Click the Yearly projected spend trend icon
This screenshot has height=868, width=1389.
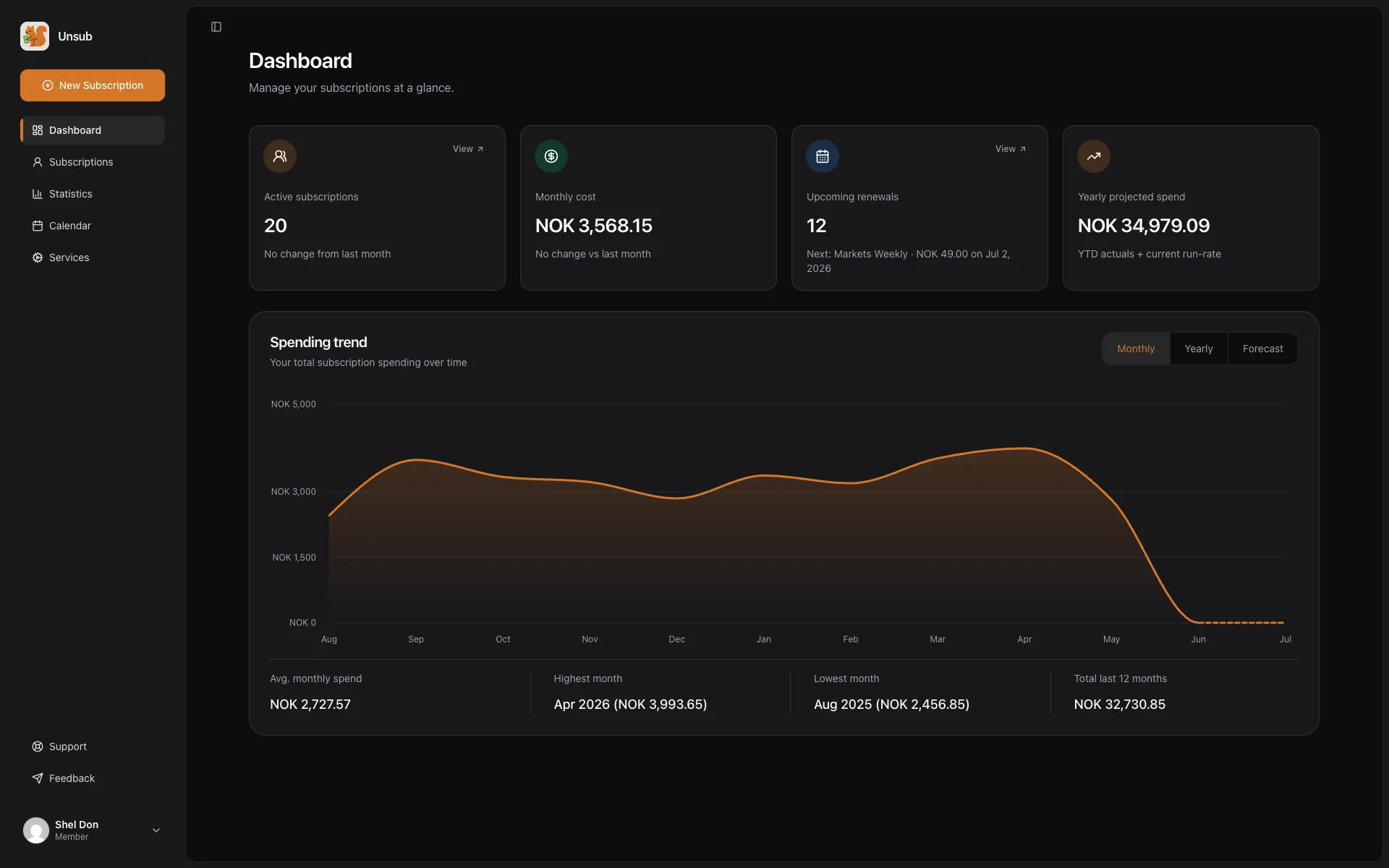[1094, 156]
